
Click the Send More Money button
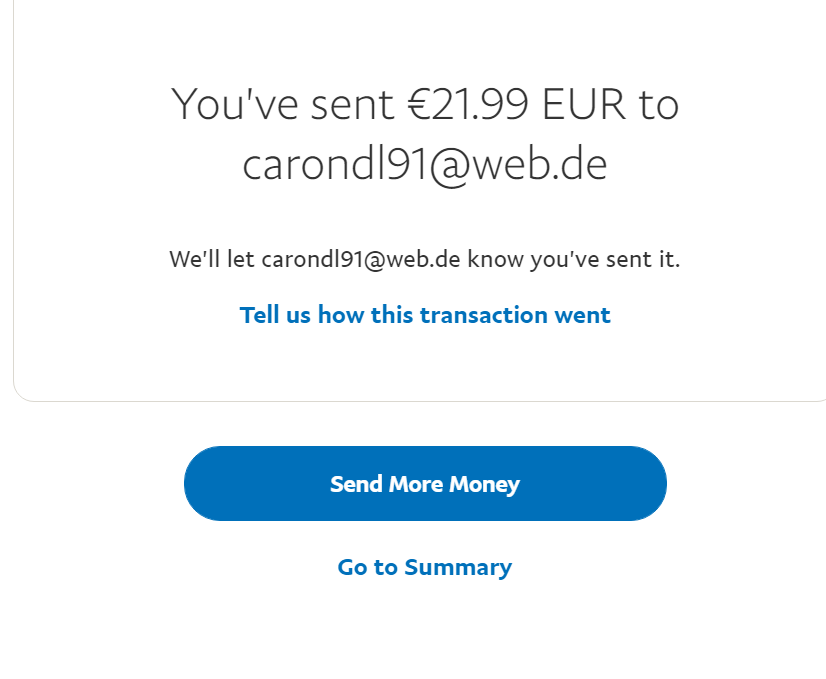pyautogui.click(x=425, y=484)
